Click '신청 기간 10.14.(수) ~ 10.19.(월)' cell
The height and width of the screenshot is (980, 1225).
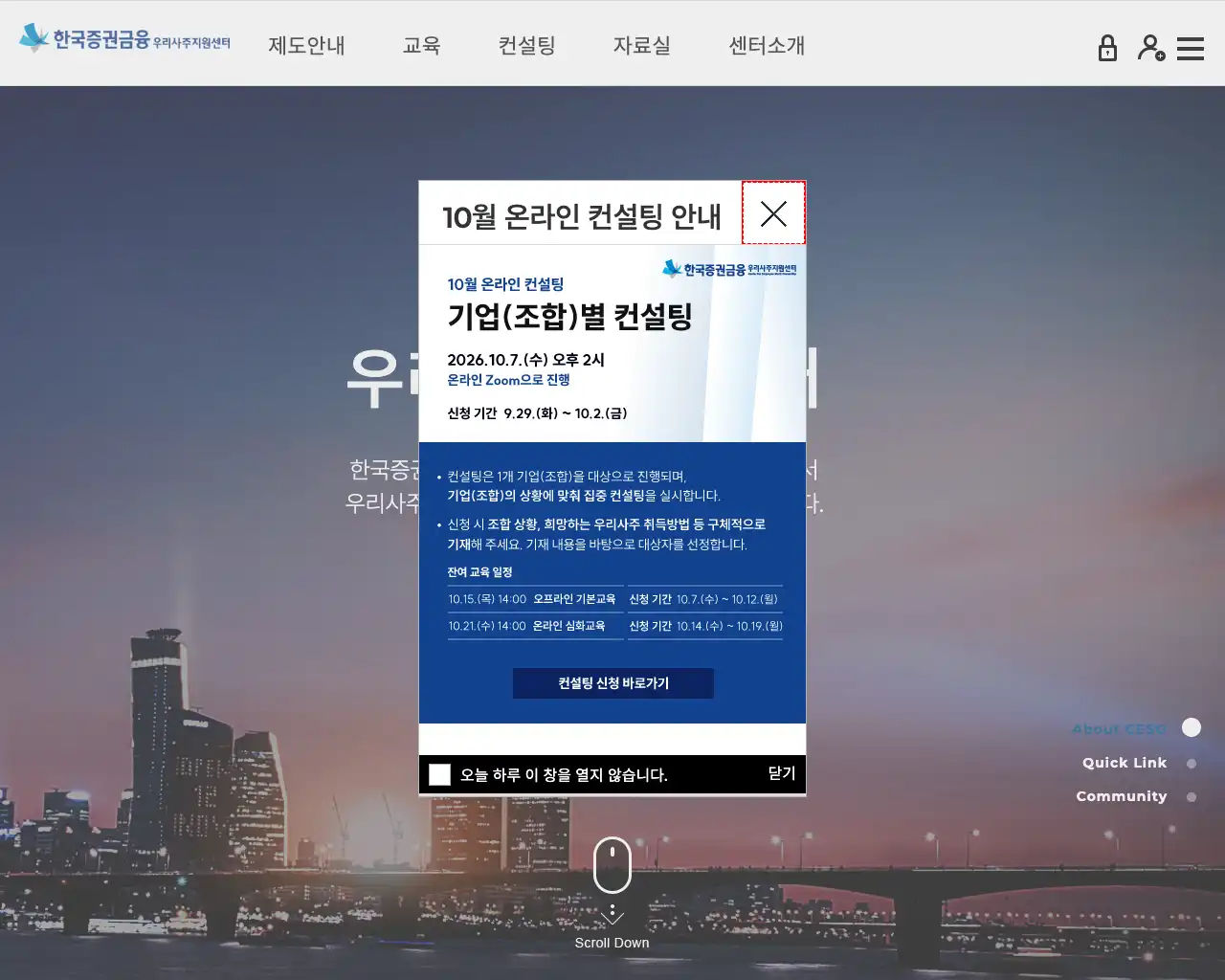click(705, 626)
